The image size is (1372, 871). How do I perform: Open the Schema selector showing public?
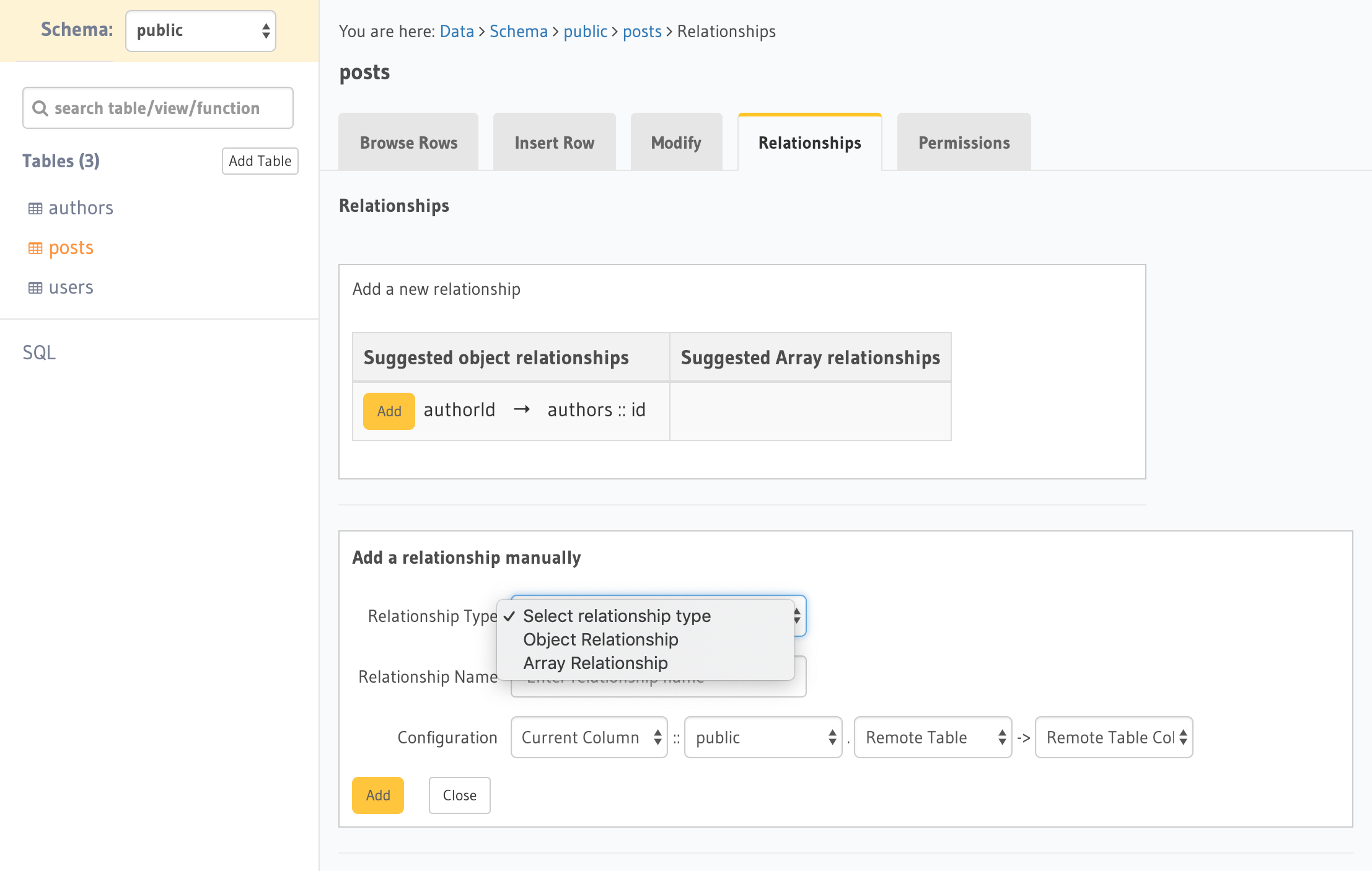[x=200, y=30]
